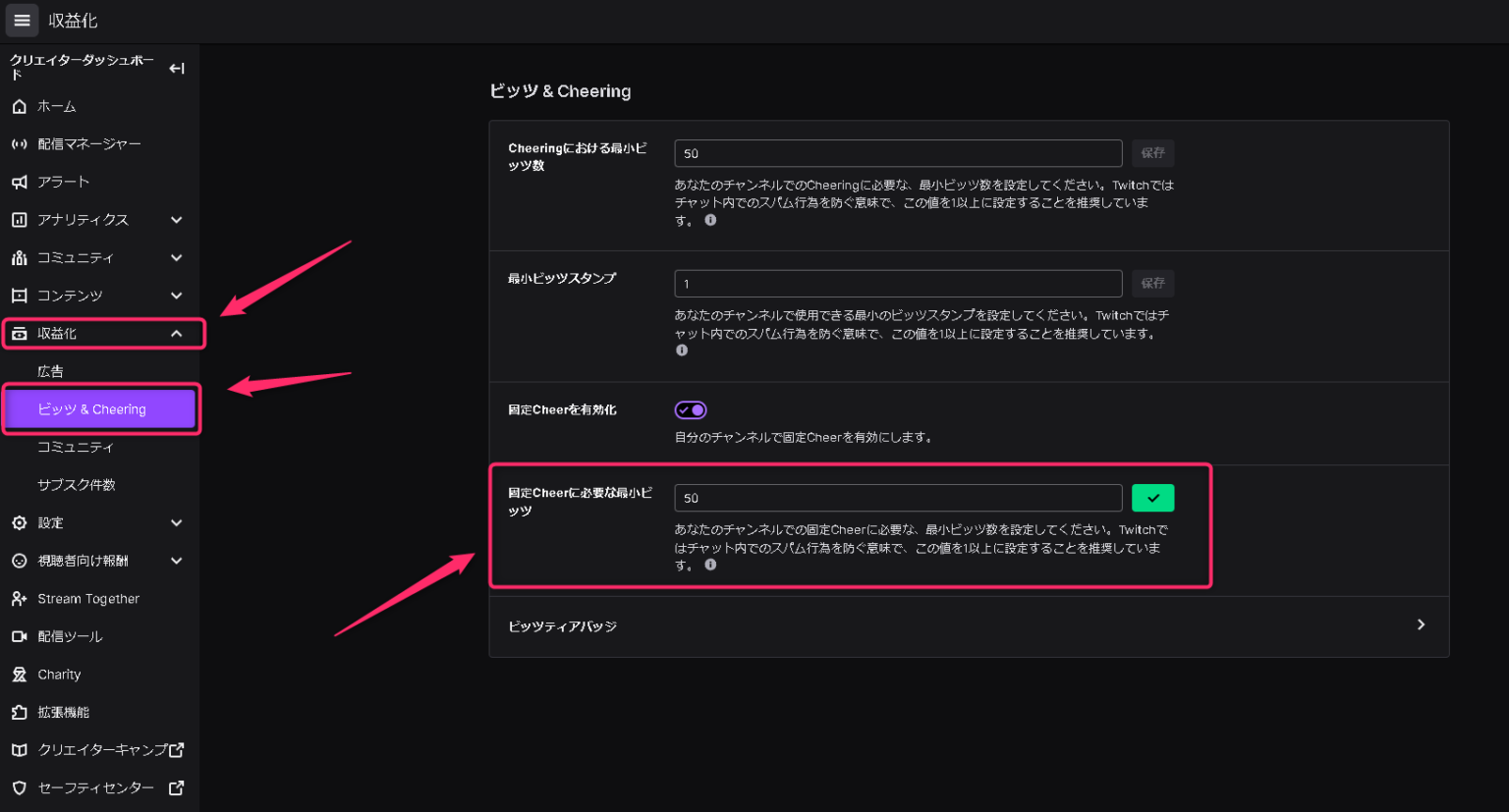Viewport: 1509px width, 812px height.
Task: Click the 最小ビッツスタンプ input field
Action: [x=897, y=283]
